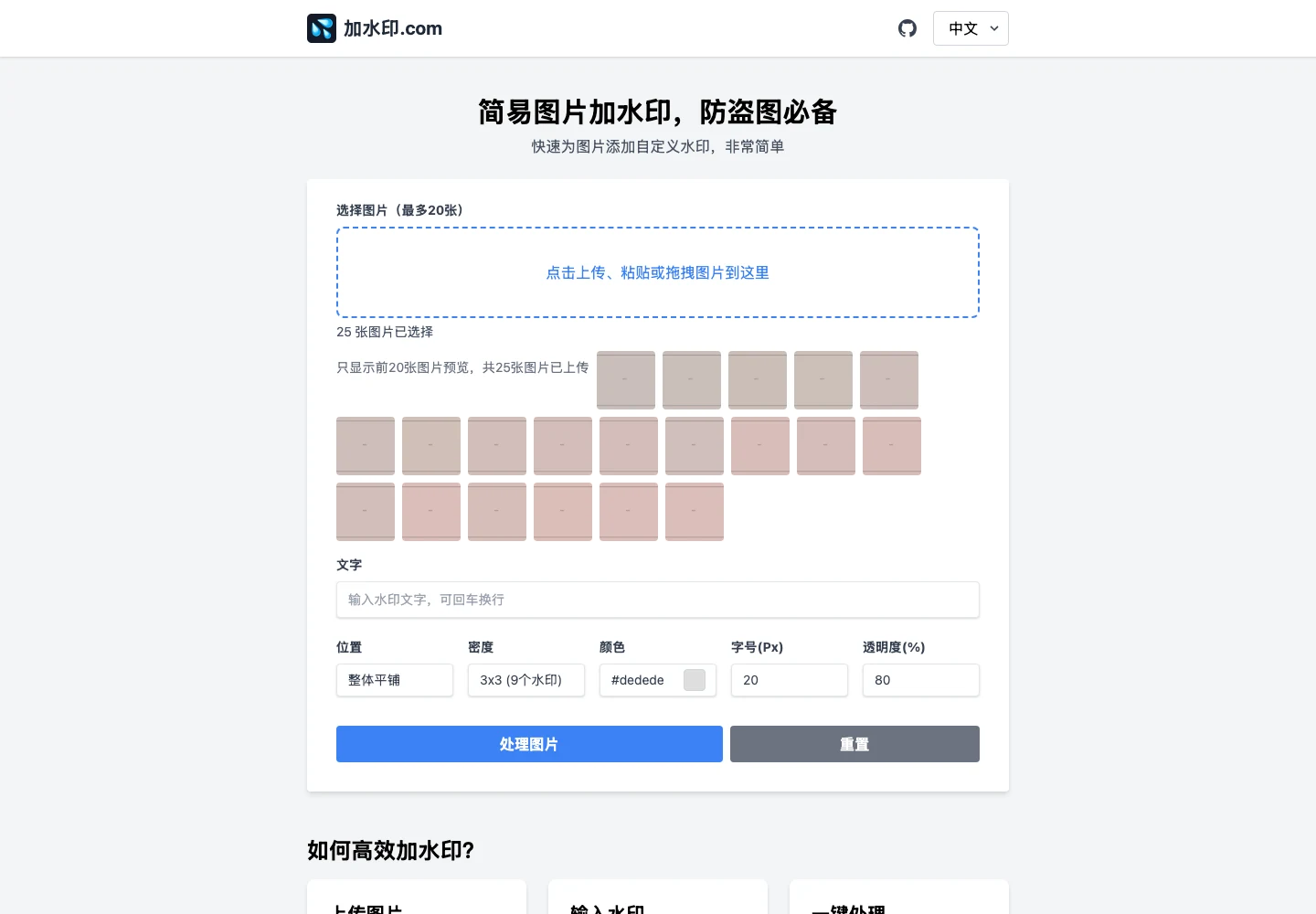The height and width of the screenshot is (914, 1316).
Task: Click the label 选择图片（最多20张）
Action: point(399,210)
